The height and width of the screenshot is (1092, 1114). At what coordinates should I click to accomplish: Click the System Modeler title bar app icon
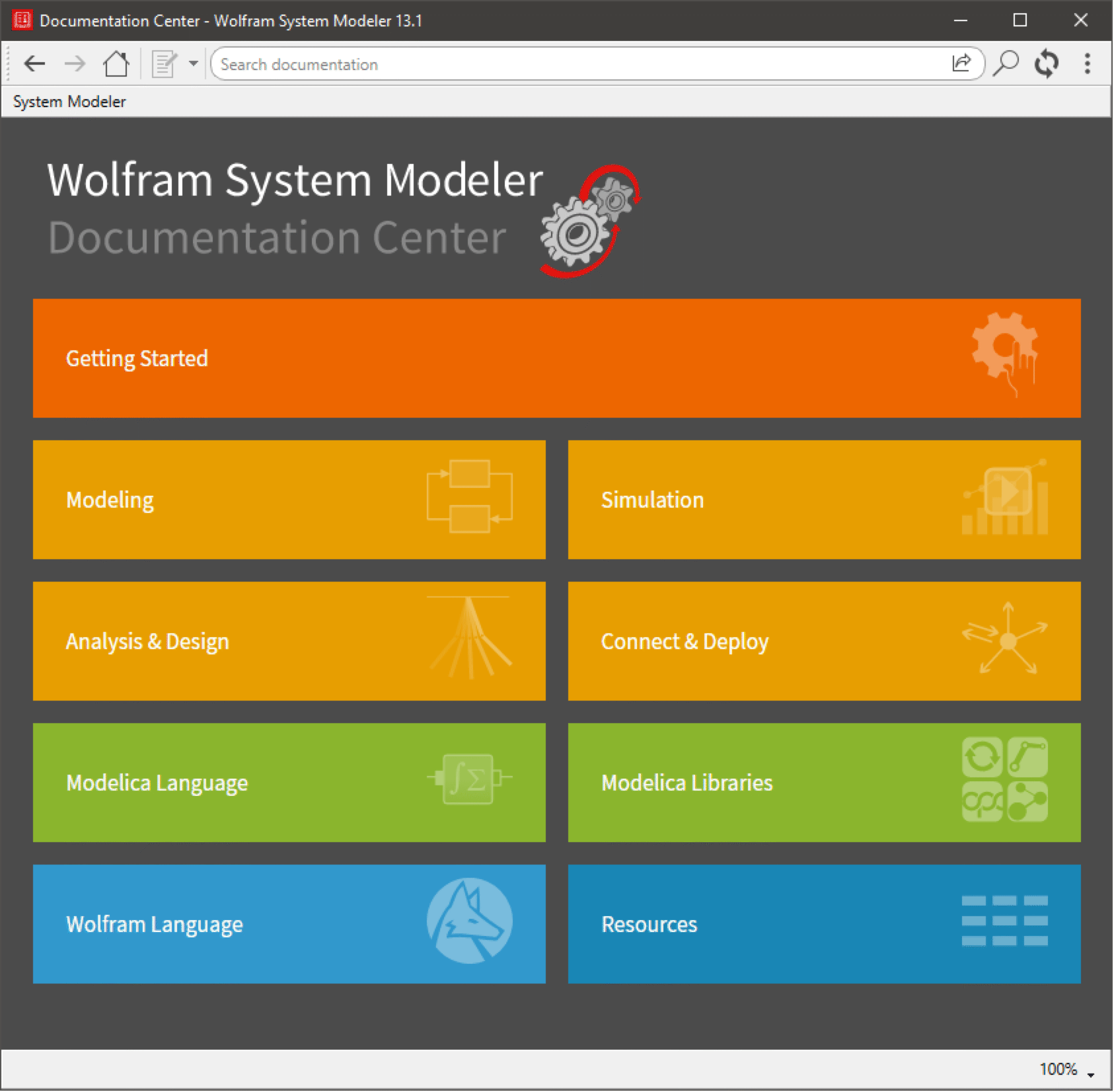(x=22, y=20)
